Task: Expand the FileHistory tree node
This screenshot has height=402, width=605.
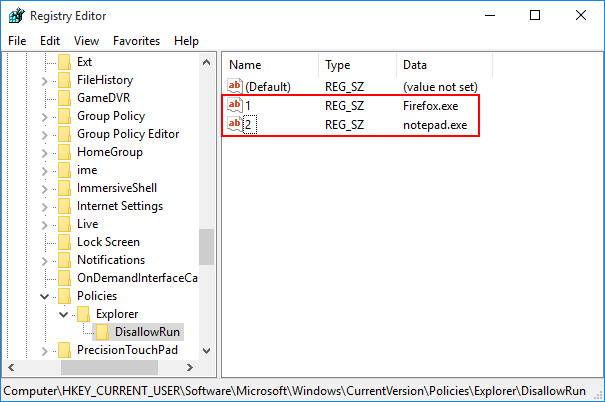Action: [45, 80]
